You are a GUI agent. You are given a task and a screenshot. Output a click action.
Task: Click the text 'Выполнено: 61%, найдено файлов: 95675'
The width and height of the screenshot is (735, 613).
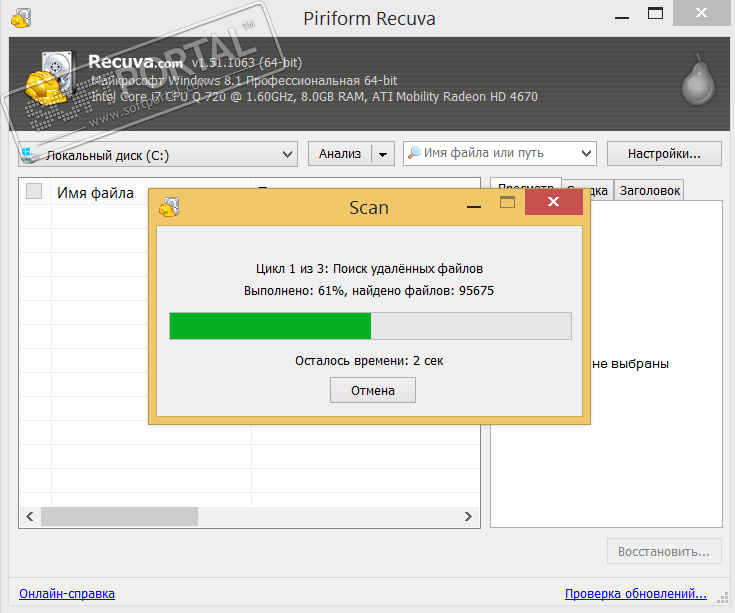point(369,291)
